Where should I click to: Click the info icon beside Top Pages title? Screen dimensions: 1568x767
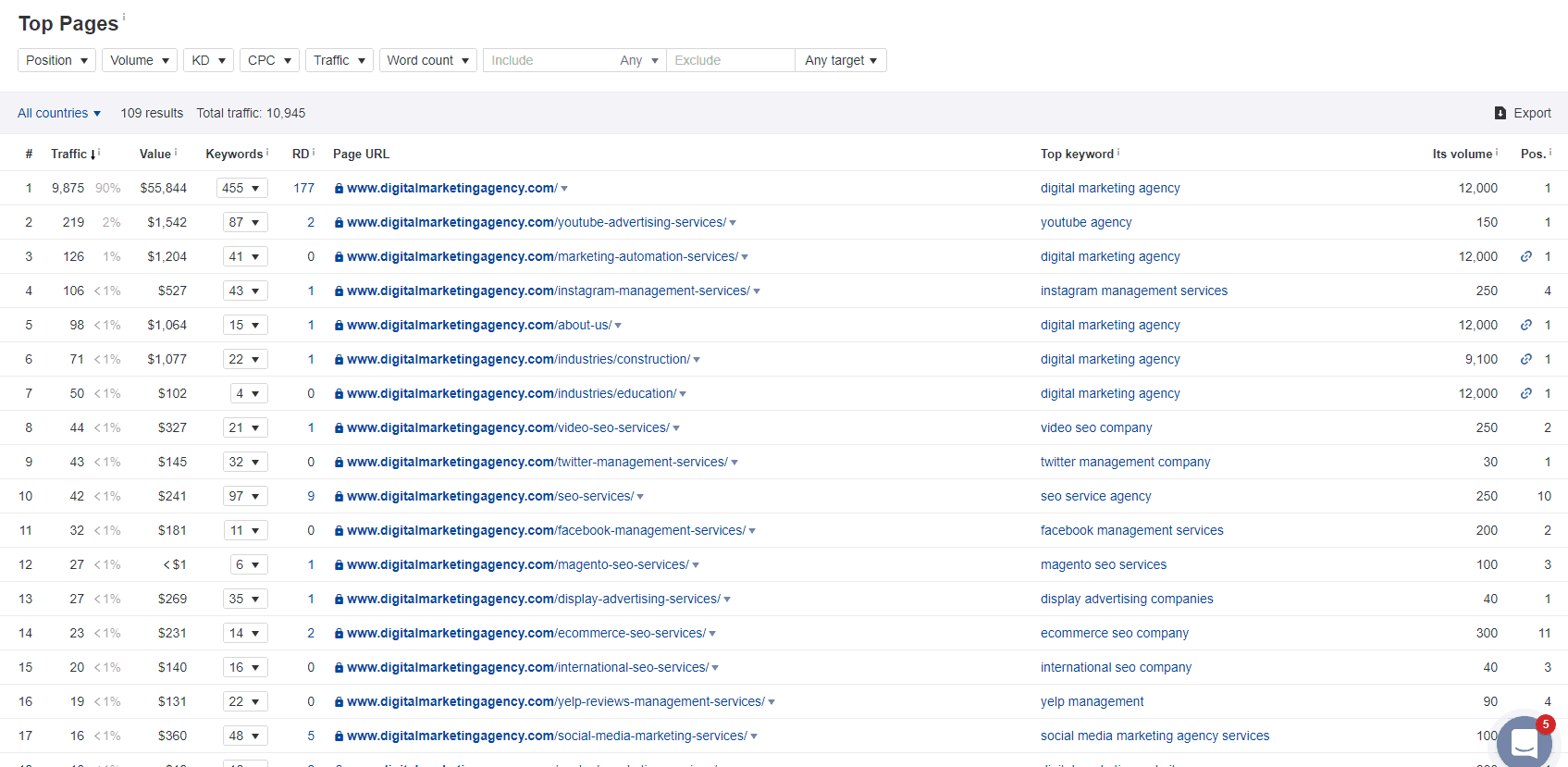124,18
